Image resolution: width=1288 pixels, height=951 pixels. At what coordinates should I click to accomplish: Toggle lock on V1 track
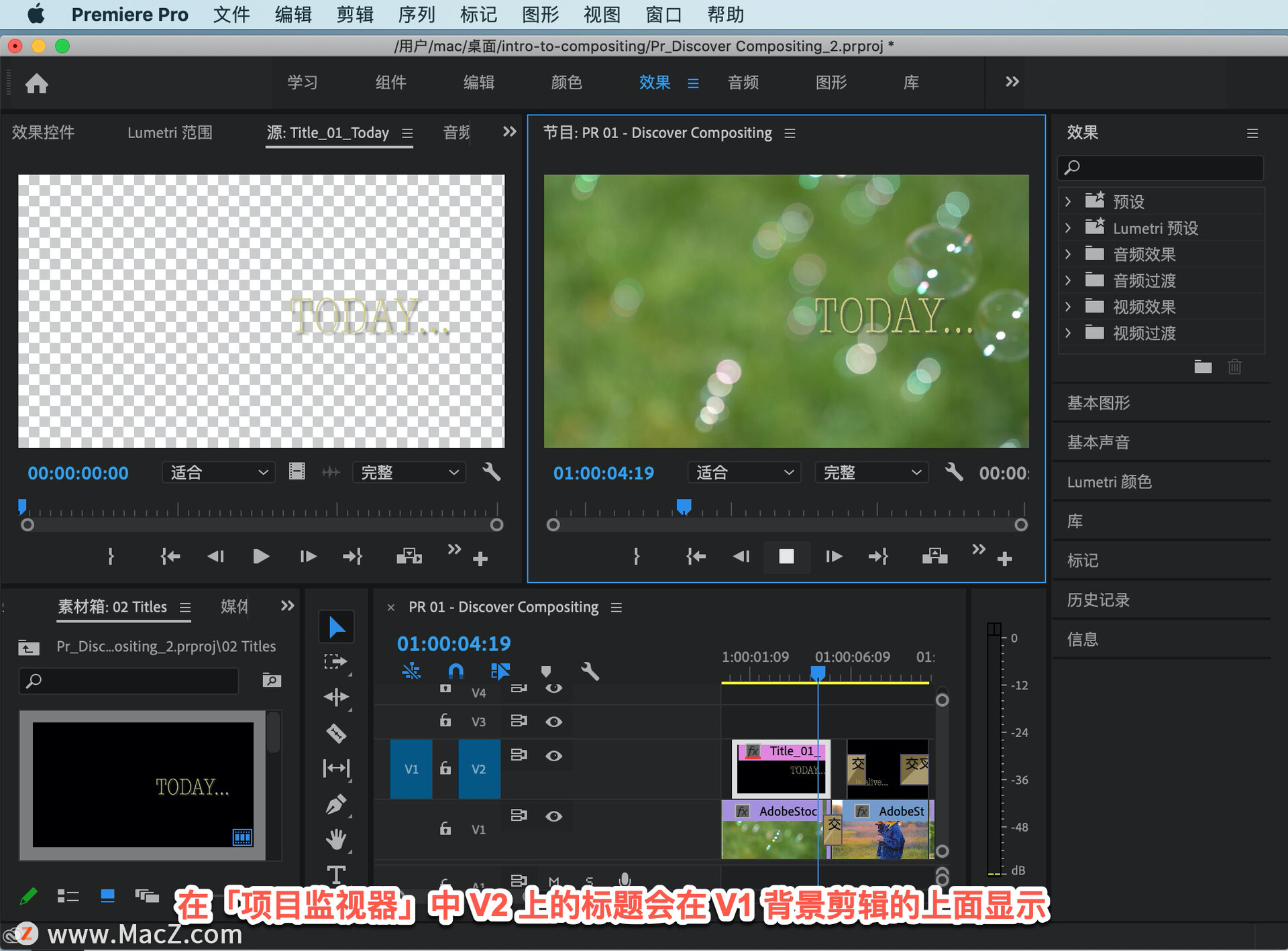pos(445,828)
